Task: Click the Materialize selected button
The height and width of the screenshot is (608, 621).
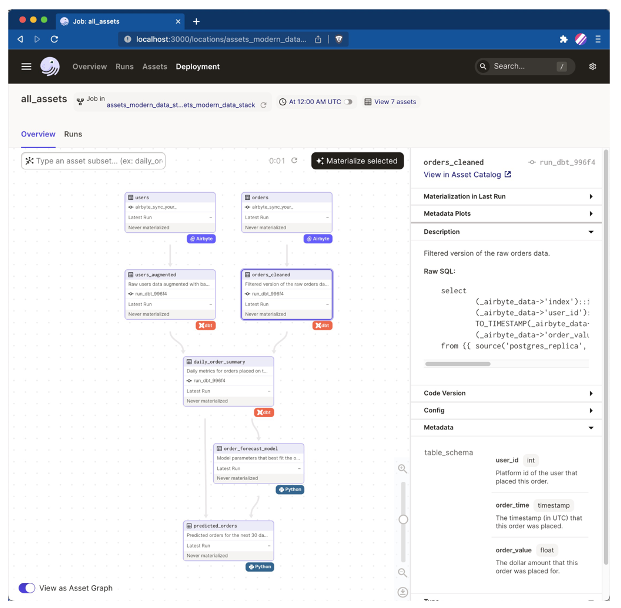Action: (x=357, y=160)
